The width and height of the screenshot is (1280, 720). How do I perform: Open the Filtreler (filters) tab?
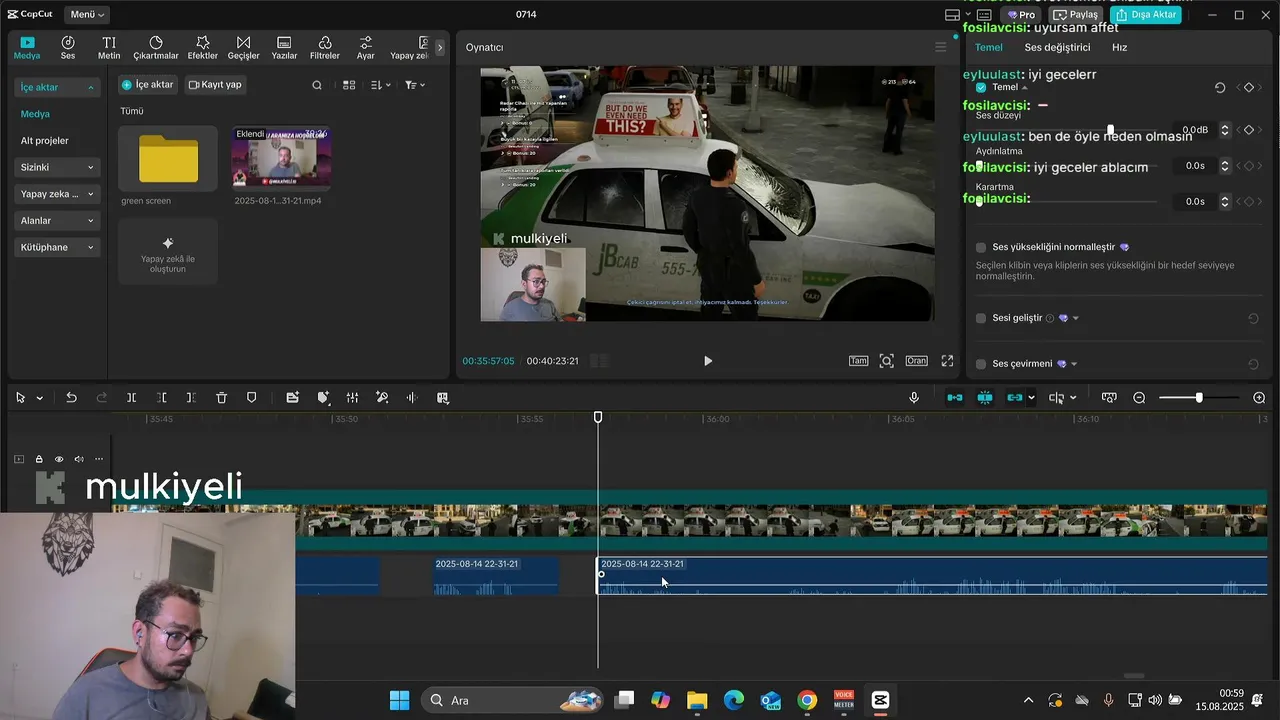click(325, 48)
